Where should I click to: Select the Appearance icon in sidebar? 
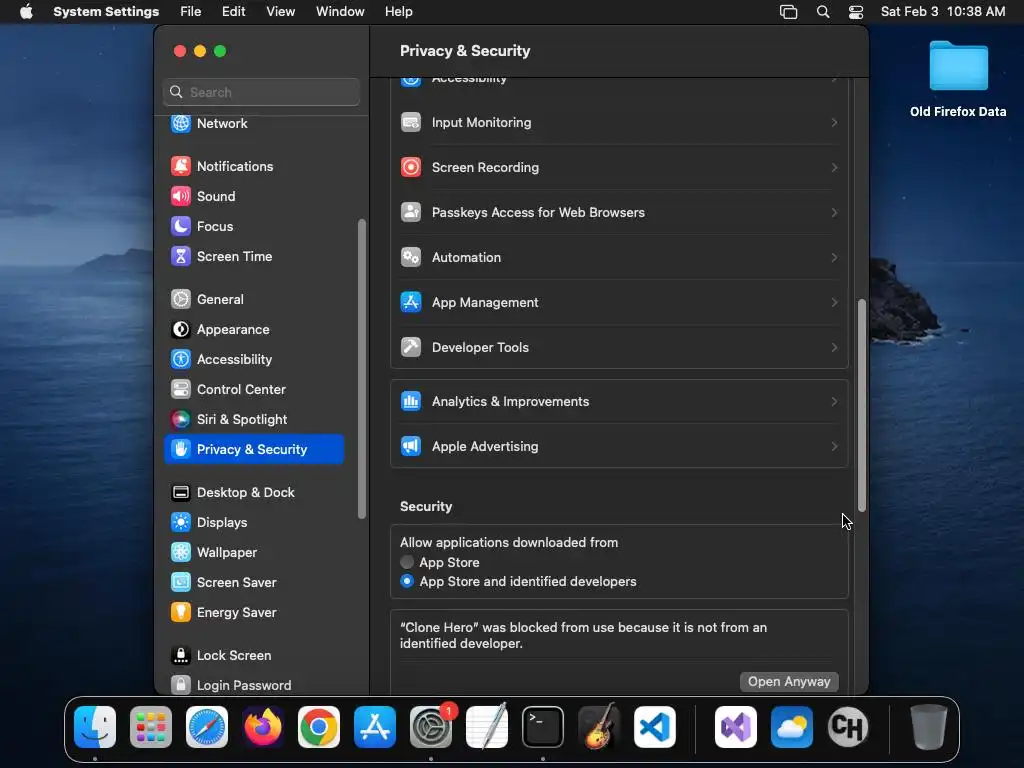tap(181, 329)
